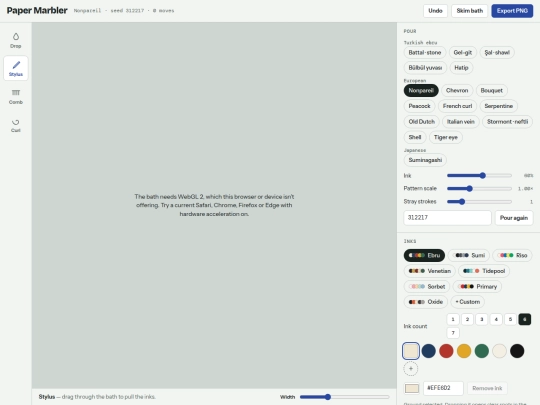
Task: Set ink count to 4
Action: pos(496,319)
